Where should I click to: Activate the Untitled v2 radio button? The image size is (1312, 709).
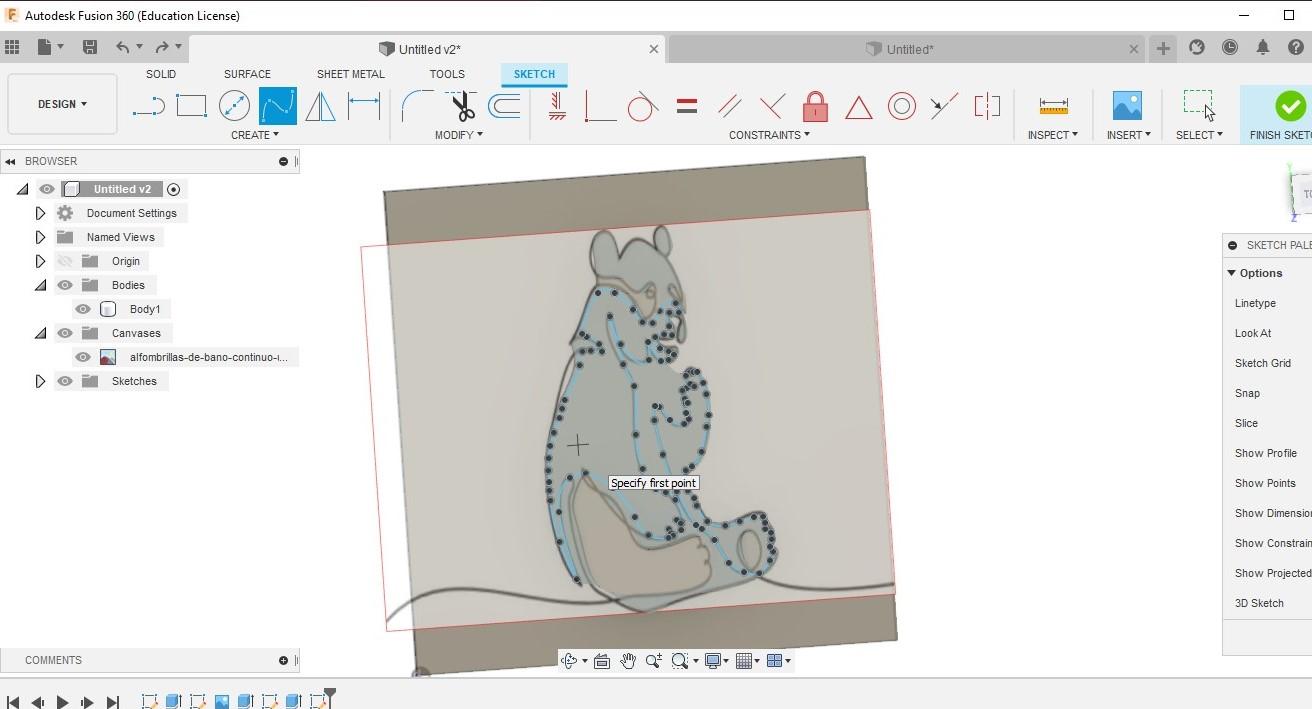174,189
